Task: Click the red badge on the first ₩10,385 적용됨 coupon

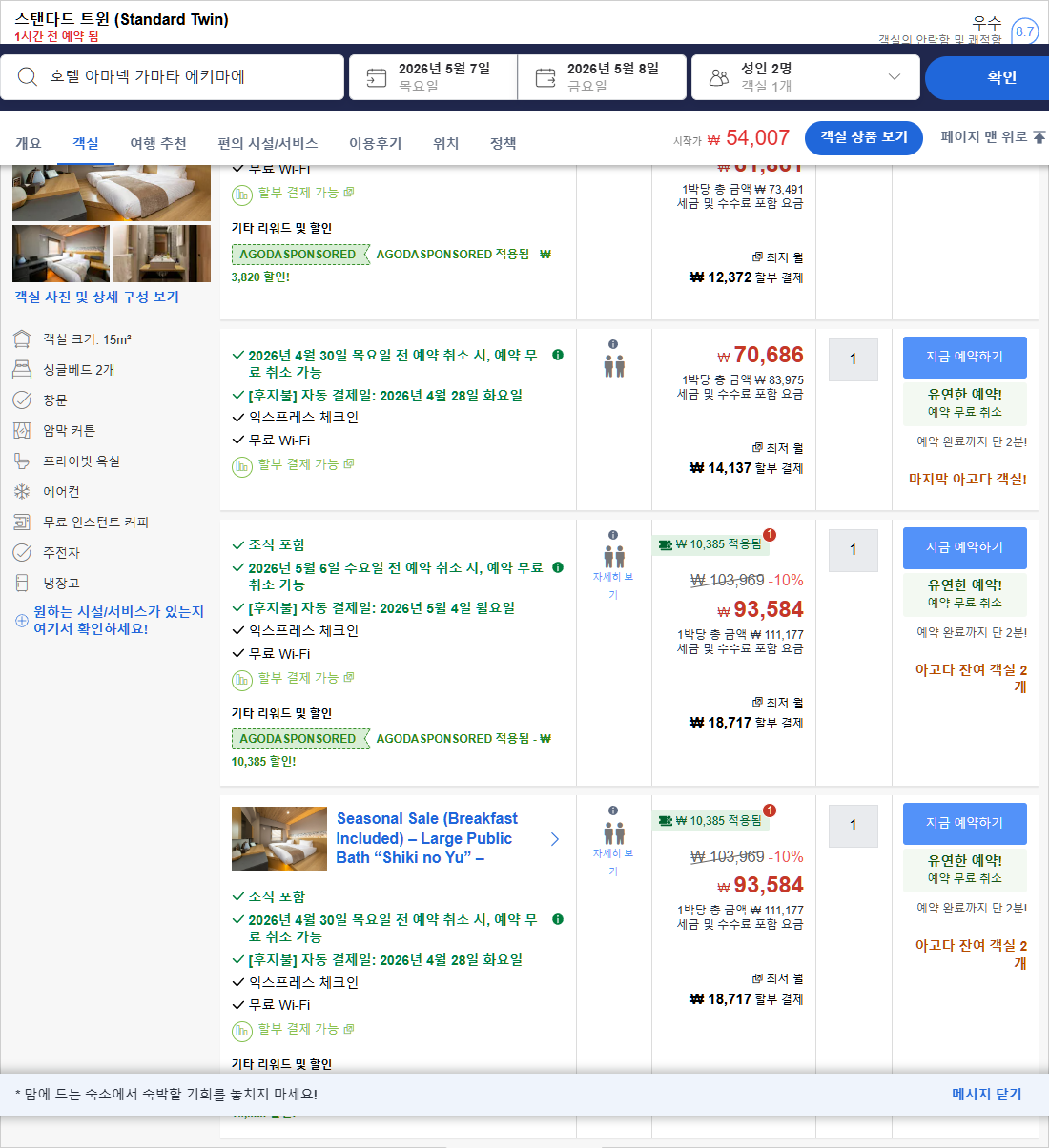Action: [x=770, y=535]
